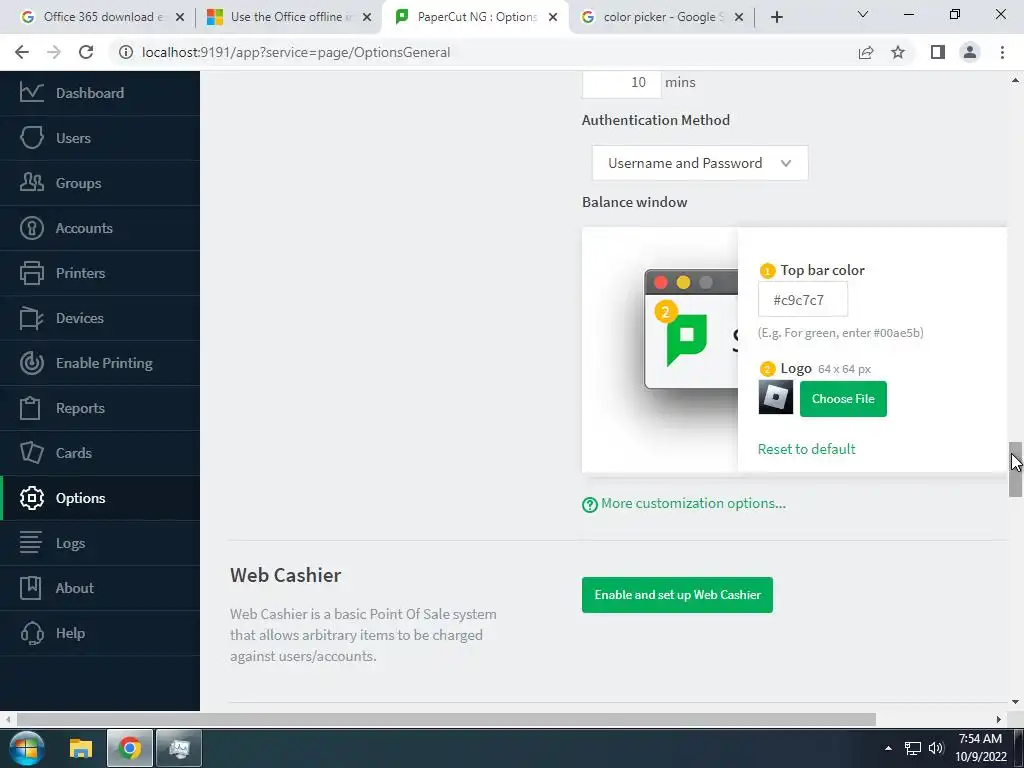The width and height of the screenshot is (1024, 768).
Task: Click the Logs lines icon
Action: pyautogui.click(x=30, y=543)
